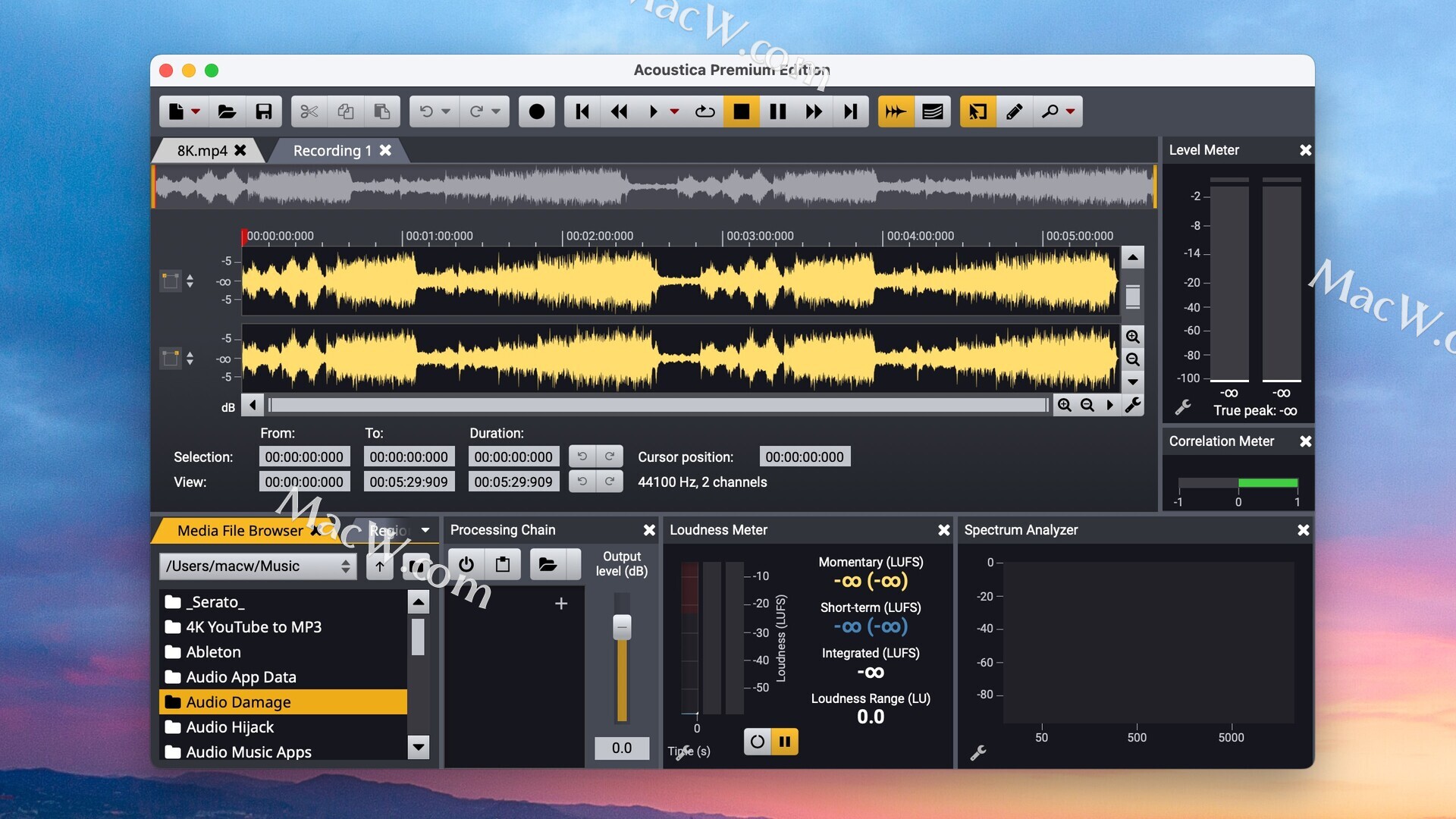The height and width of the screenshot is (819, 1456).
Task: Close the Loudness Meter panel
Action: 944,530
